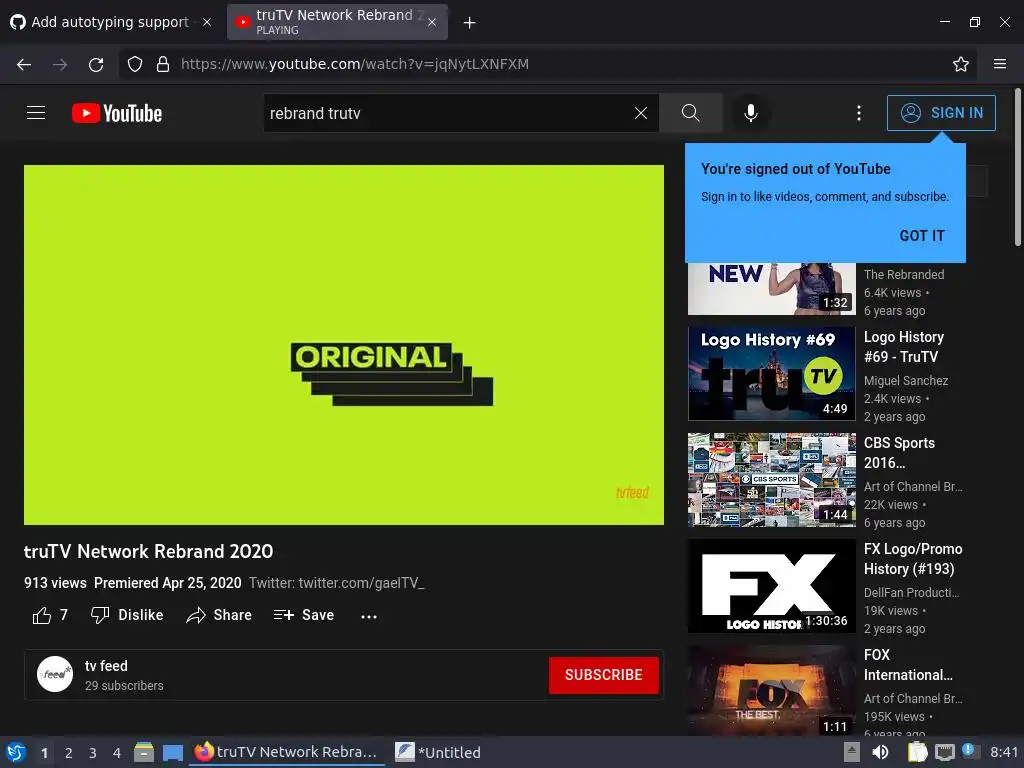
Task: Click the YouTube logo to go home
Action: (x=117, y=113)
